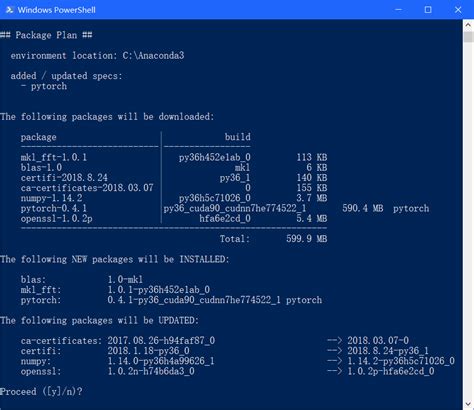
Task: Click the scrollbar down arrow
Action: [468, 404]
